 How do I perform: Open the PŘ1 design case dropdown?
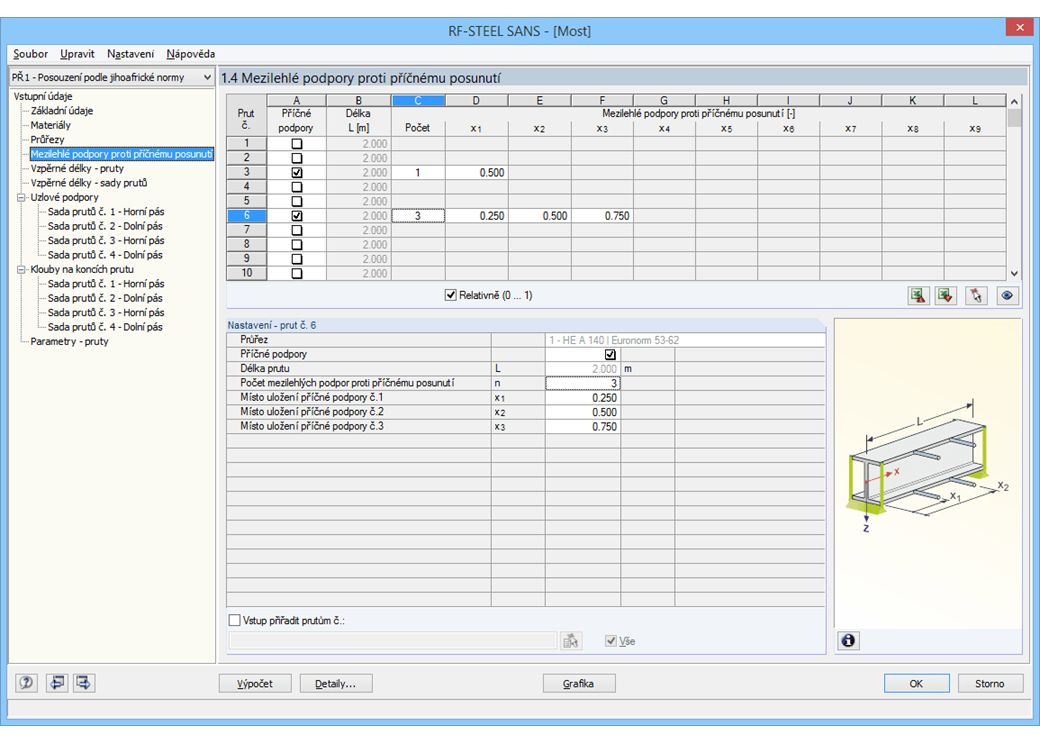207,78
